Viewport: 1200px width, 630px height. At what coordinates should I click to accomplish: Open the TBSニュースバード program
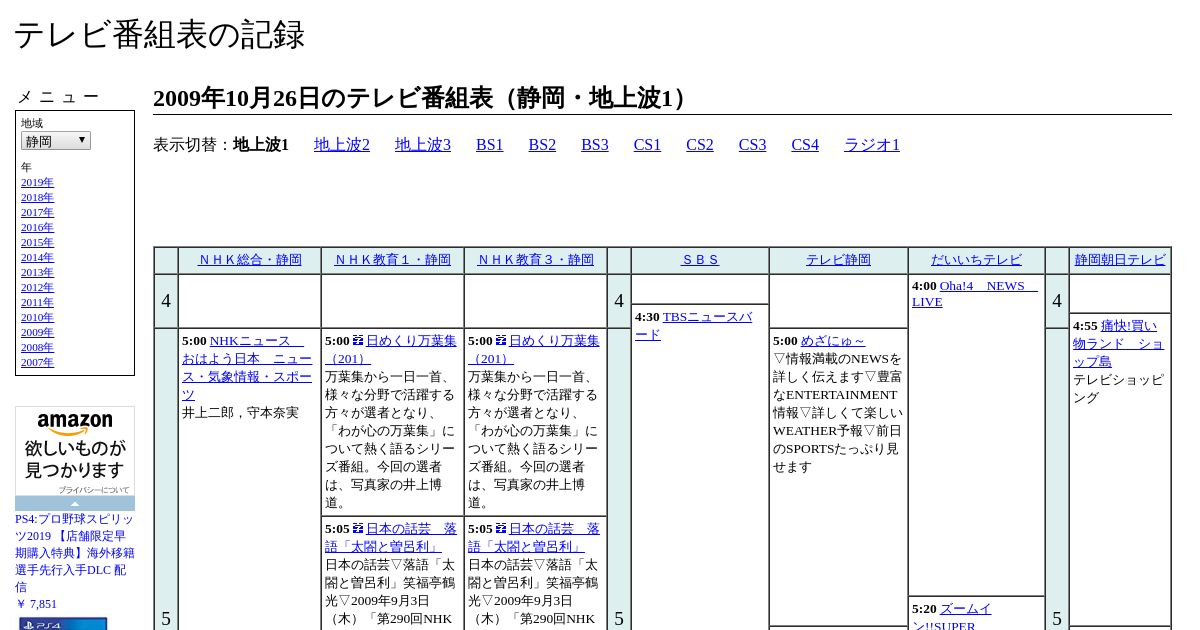click(x=694, y=326)
